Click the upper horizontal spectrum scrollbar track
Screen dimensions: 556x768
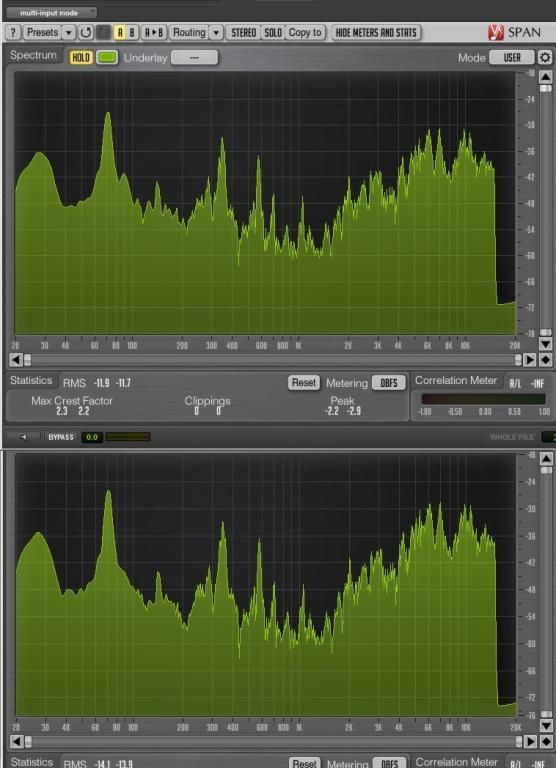pyautogui.click(x=273, y=360)
